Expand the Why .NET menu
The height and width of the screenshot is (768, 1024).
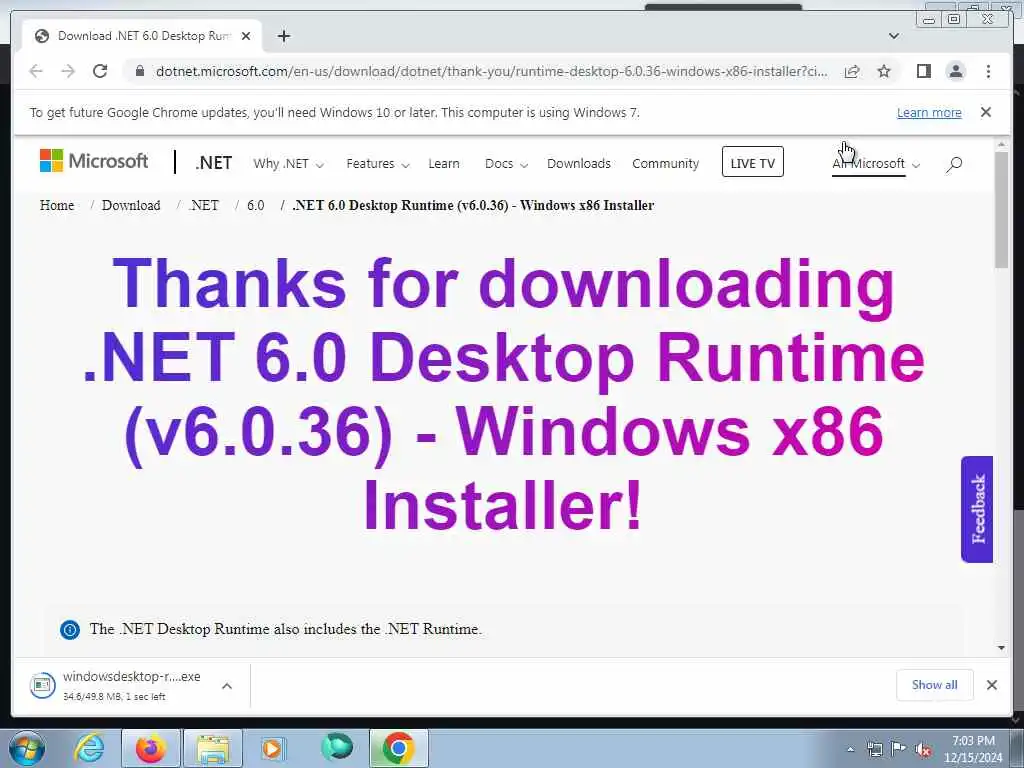coord(288,163)
